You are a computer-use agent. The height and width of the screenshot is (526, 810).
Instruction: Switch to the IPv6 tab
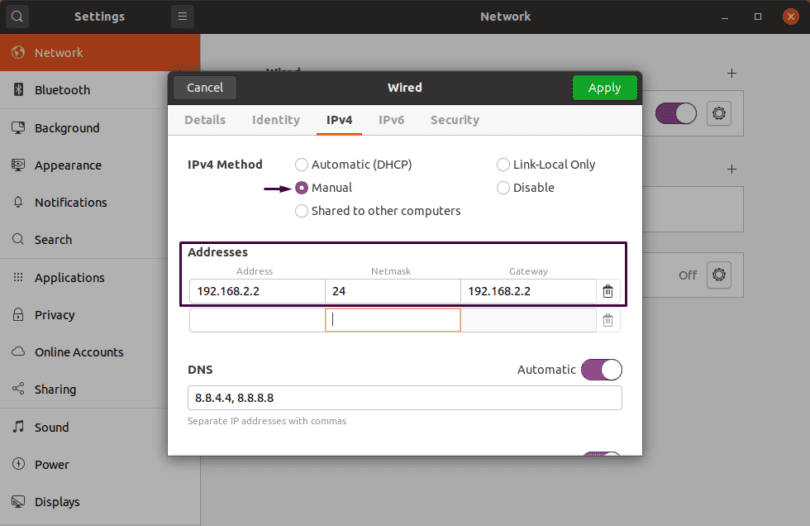[x=391, y=120]
